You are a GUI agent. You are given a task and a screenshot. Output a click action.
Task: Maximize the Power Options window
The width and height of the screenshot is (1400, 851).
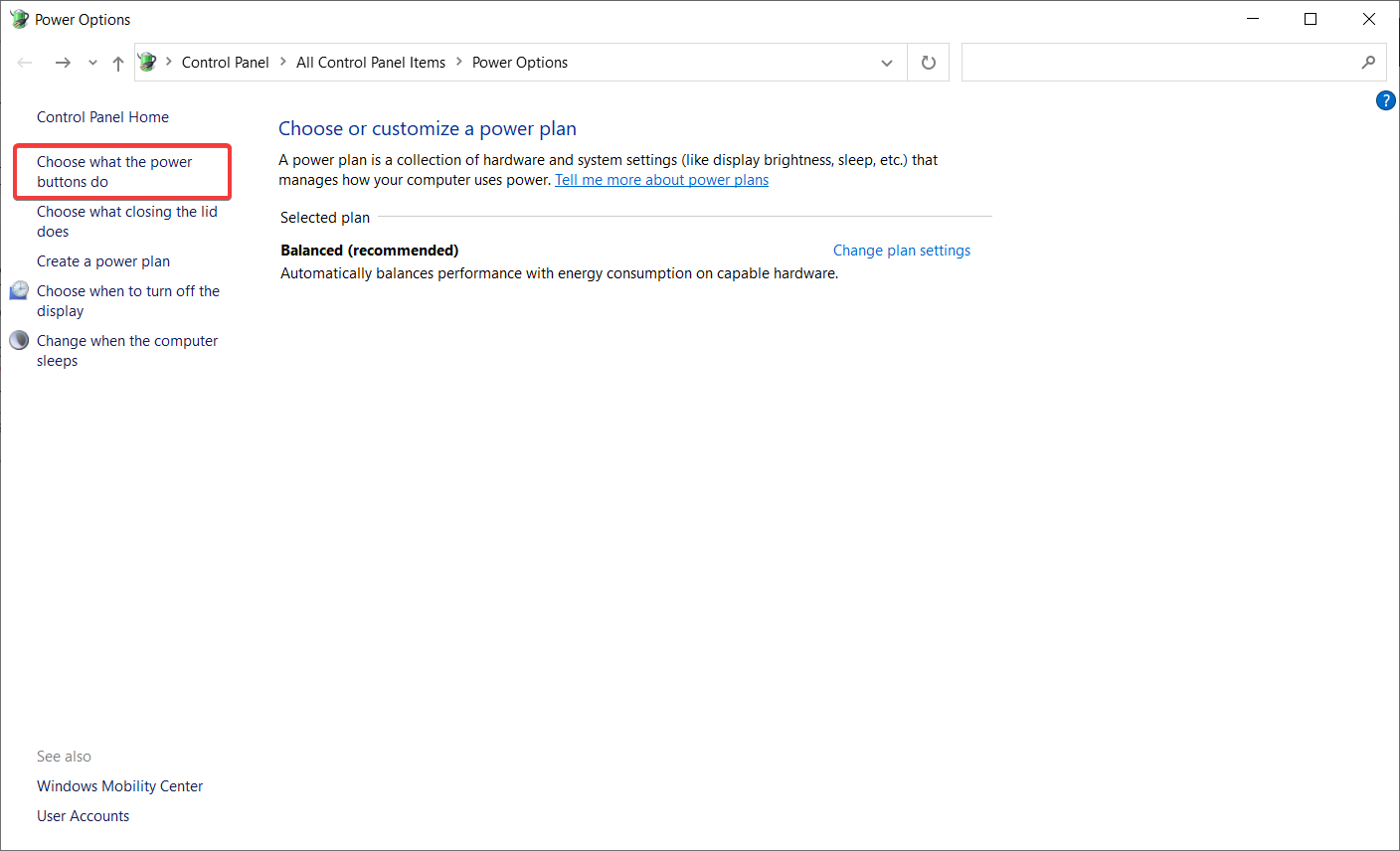pos(1311,19)
